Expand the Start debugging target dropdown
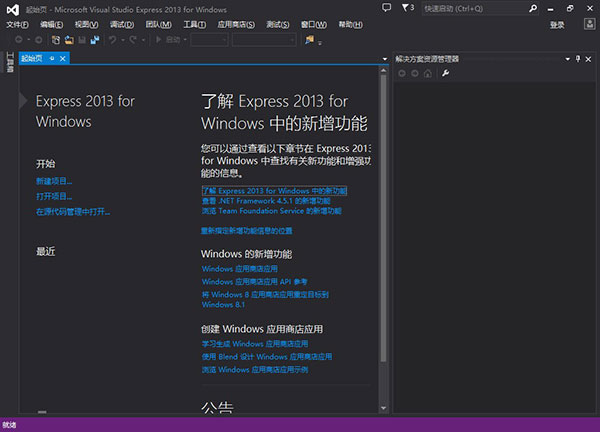This screenshot has height=432, width=600. click(185, 39)
